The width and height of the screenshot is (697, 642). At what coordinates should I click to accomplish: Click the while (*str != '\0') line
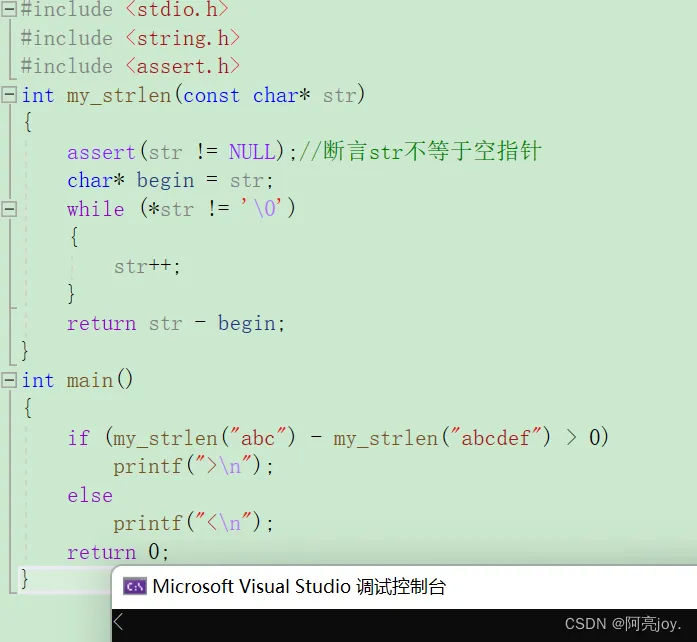pyautogui.click(x=181, y=209)
